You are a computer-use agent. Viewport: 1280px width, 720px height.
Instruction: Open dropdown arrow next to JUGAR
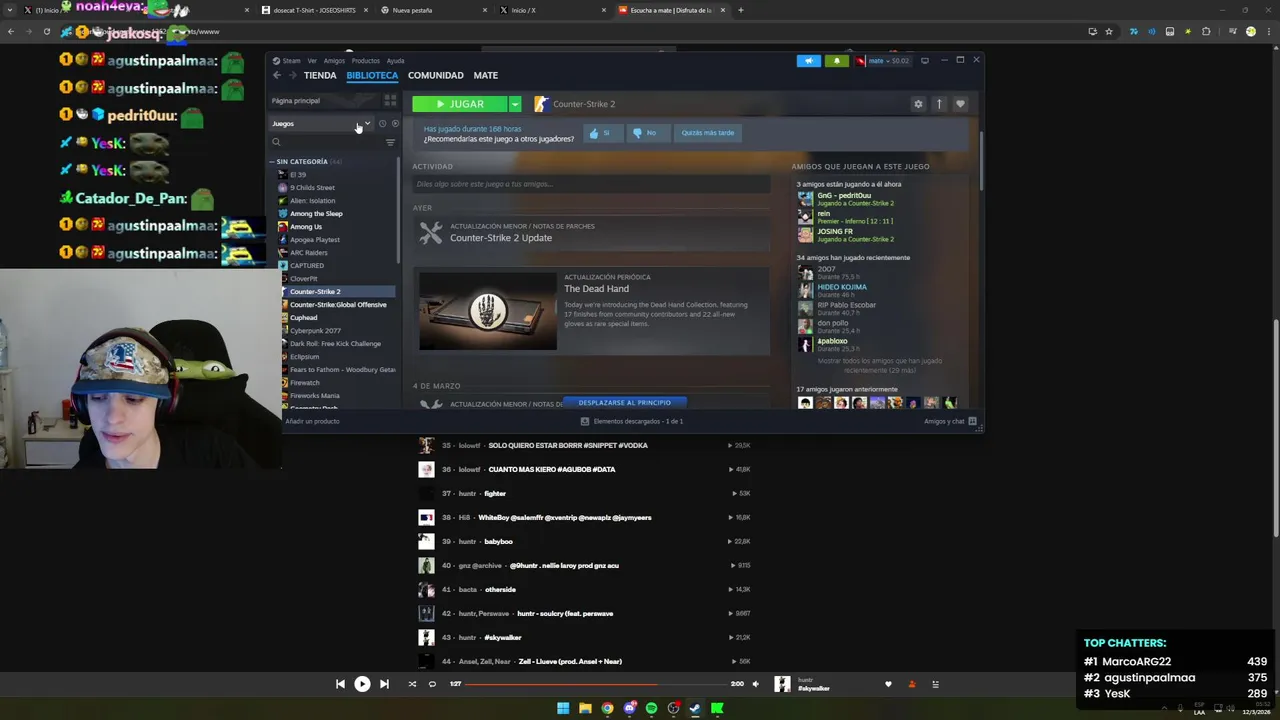tap(515, 104)
